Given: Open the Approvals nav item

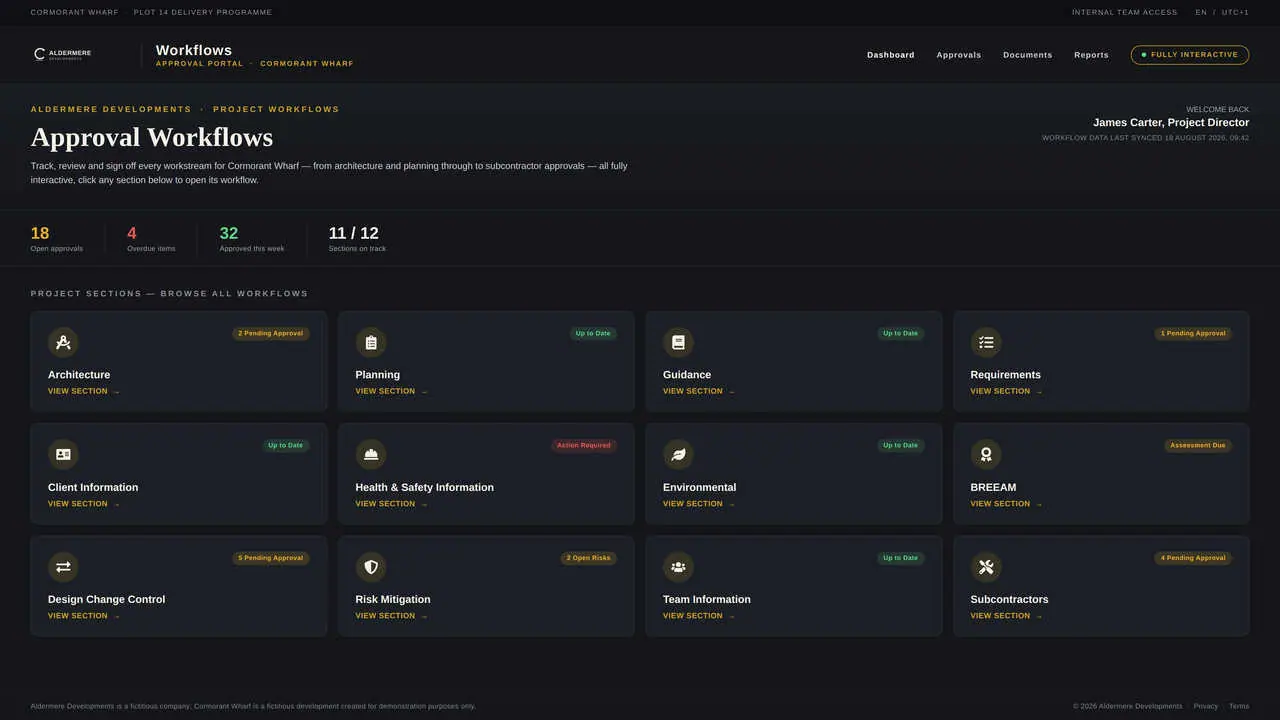Looking at the screenshot, I should coord(959,55).
